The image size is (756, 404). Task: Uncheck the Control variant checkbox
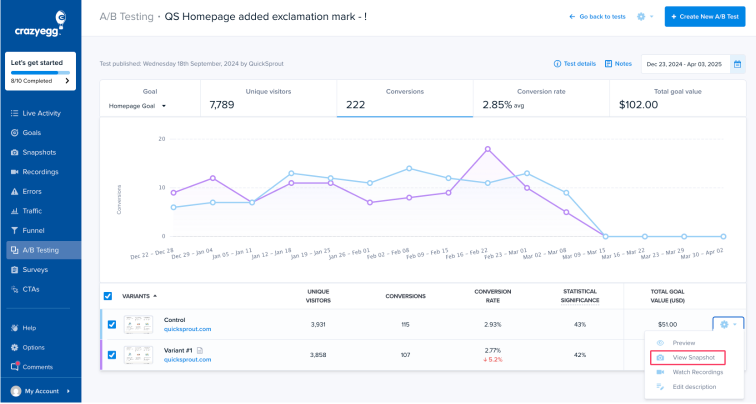coord(112,324)
